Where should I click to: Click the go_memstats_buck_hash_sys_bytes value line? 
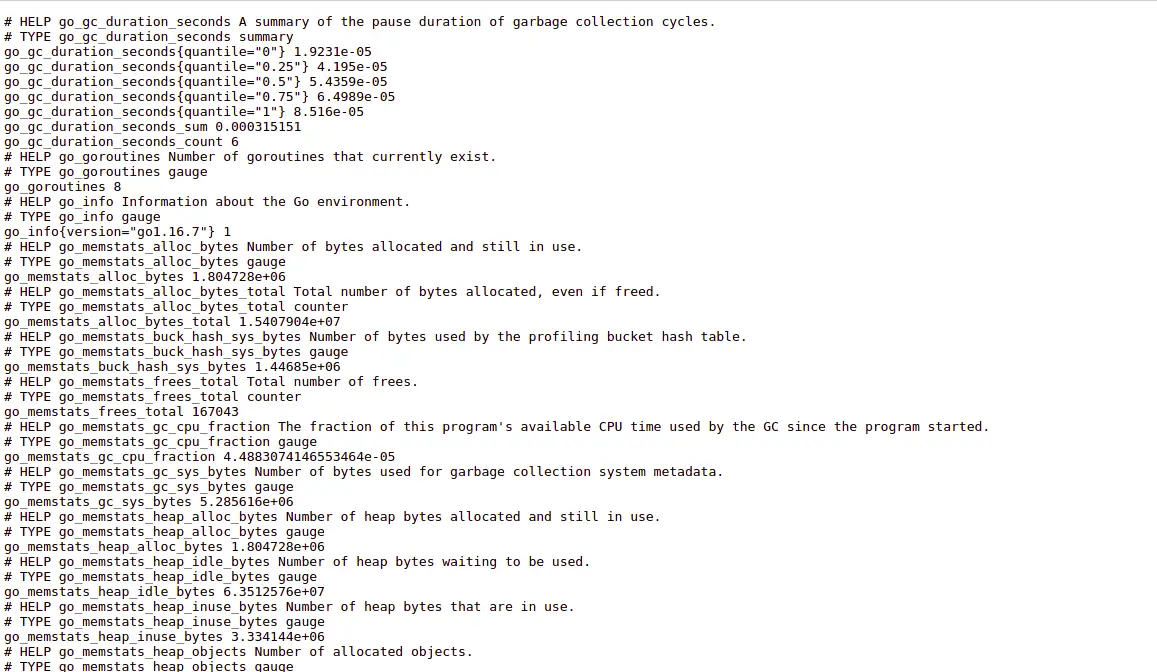(172, 367)
